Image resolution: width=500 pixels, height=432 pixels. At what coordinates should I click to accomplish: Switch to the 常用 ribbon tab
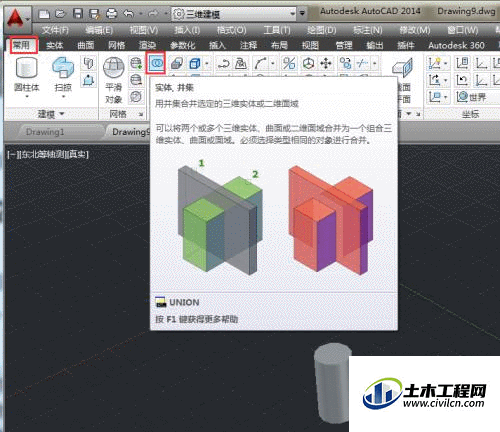click(21, 45)
